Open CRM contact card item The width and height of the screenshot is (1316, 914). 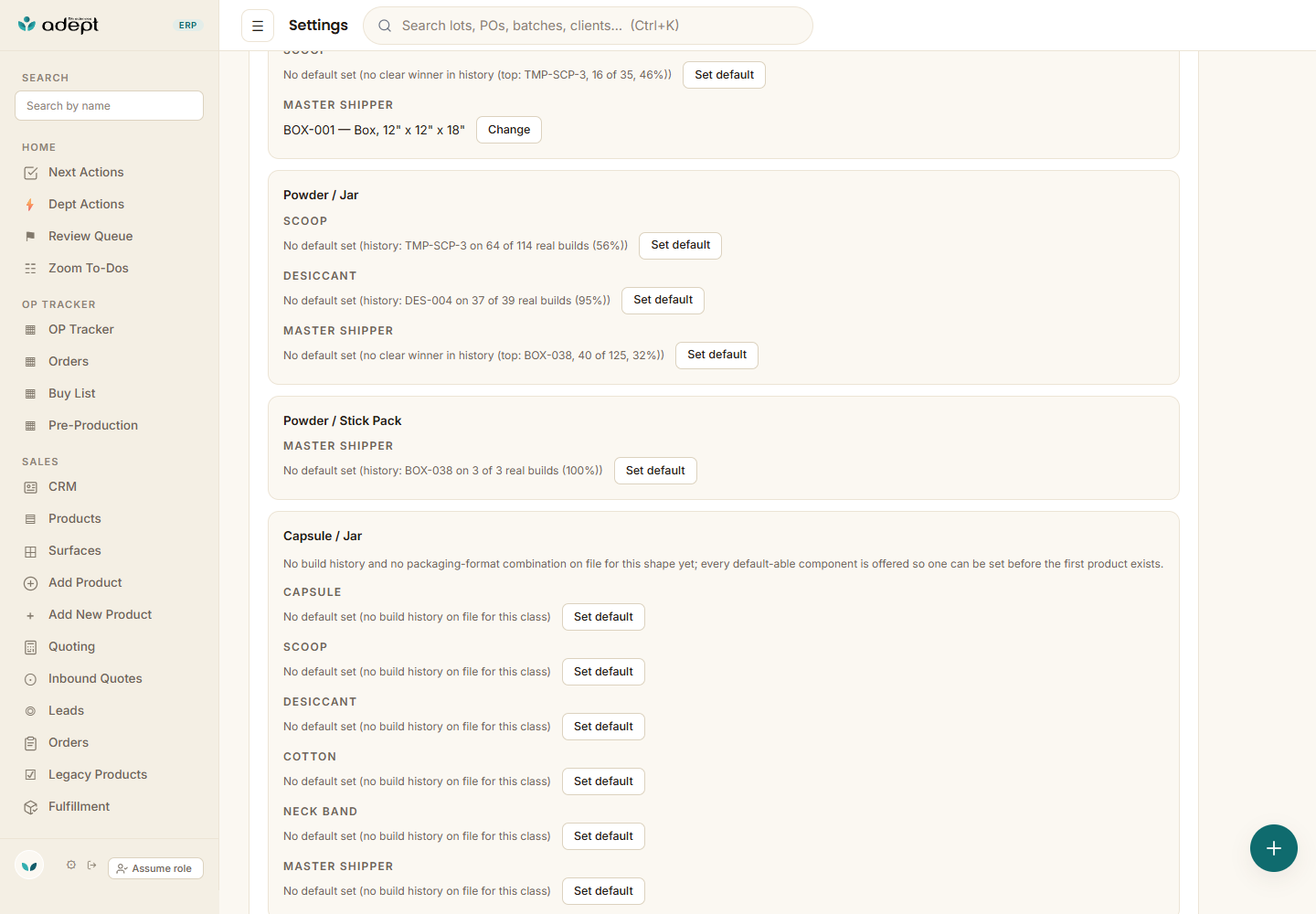109,486
